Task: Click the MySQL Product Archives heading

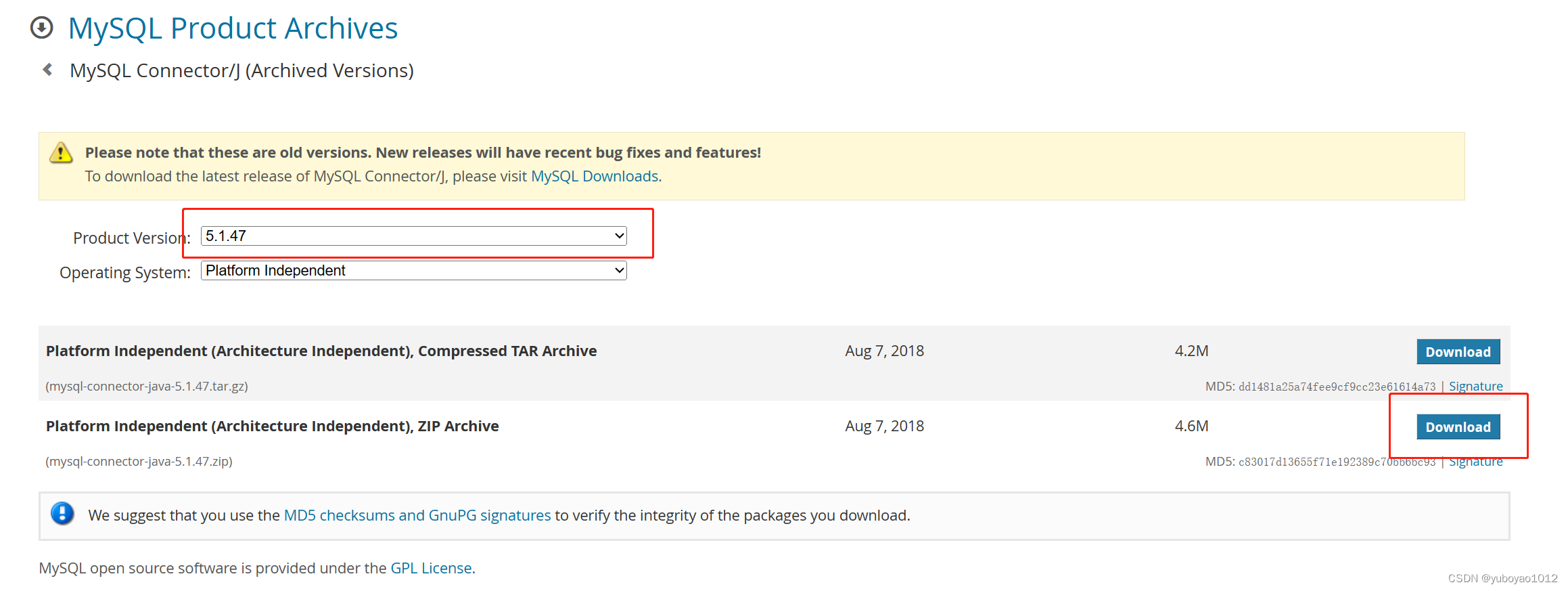Action: pos(233,28)
